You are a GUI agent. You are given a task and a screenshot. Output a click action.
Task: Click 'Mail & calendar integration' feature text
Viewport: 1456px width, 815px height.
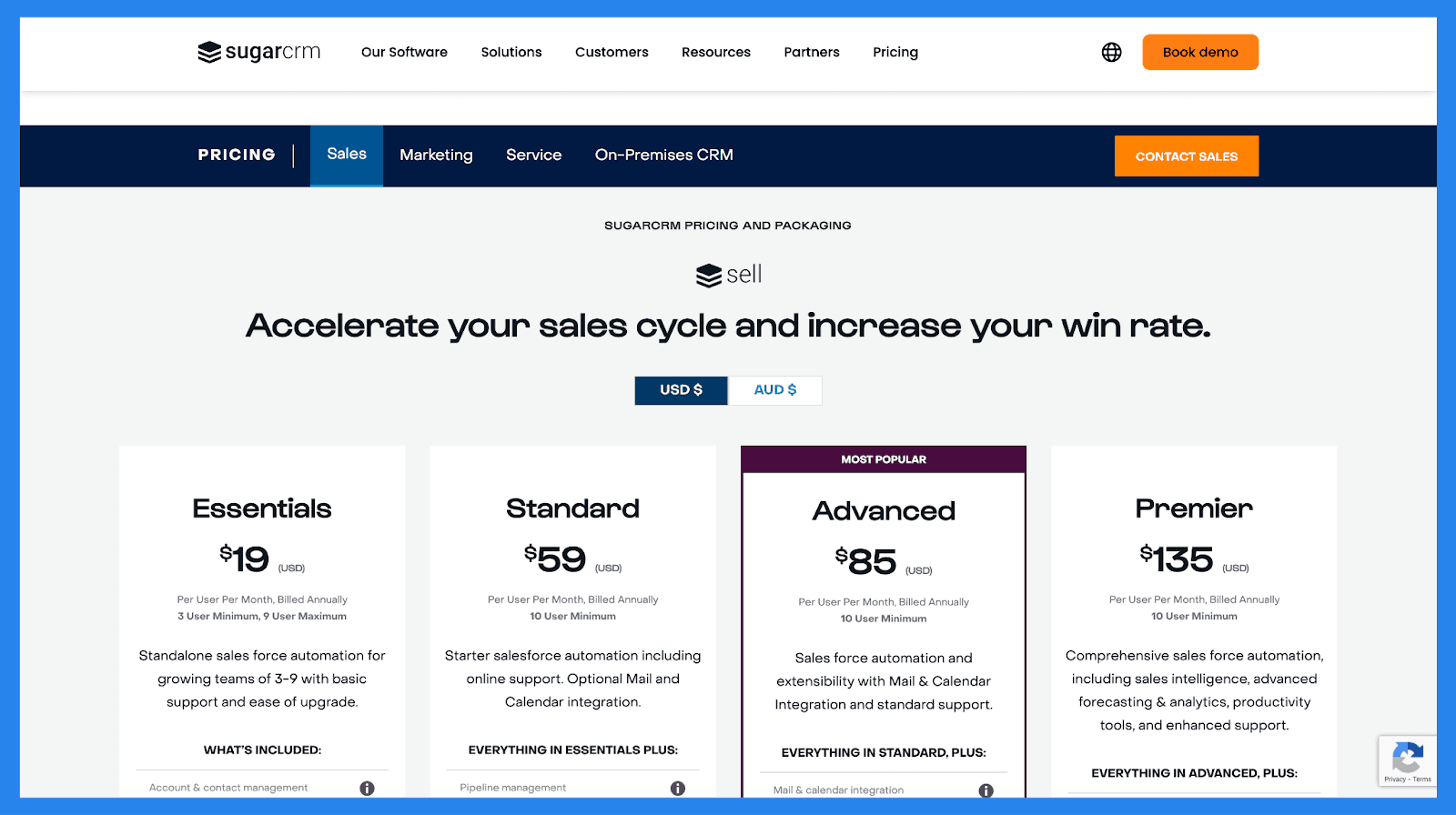838,790
